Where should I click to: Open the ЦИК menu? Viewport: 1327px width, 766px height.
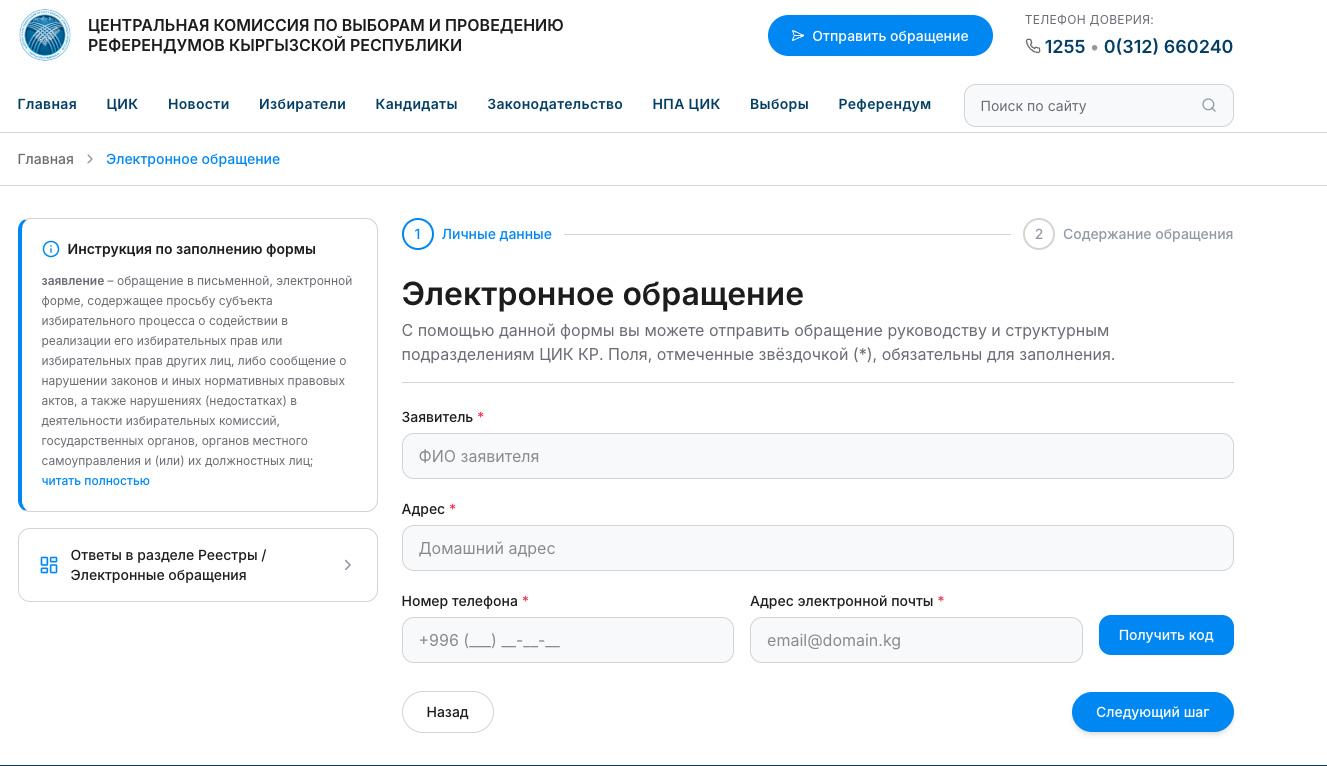tap(122, 104)
